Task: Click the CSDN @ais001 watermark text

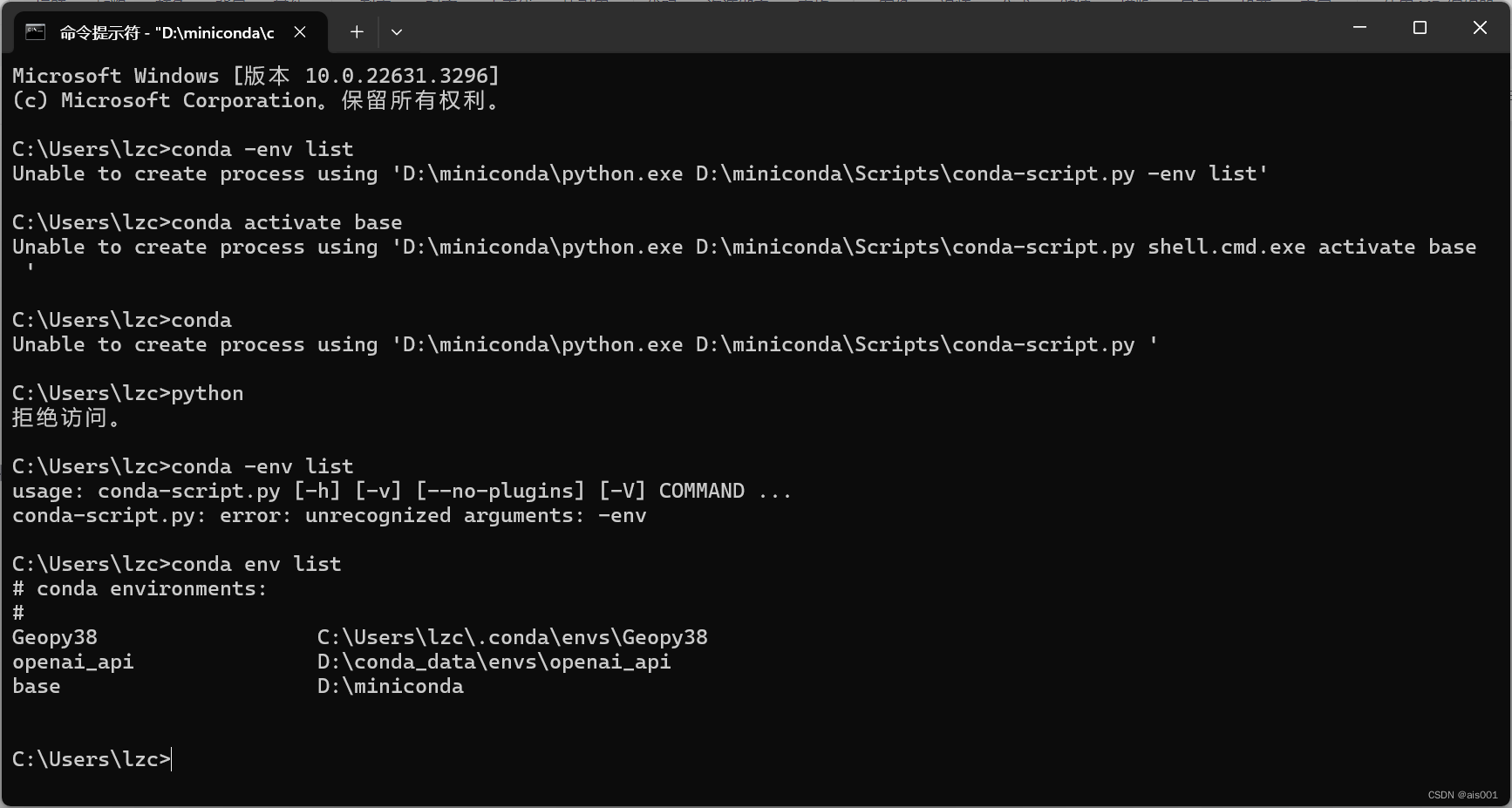Action: point(1461,795)
